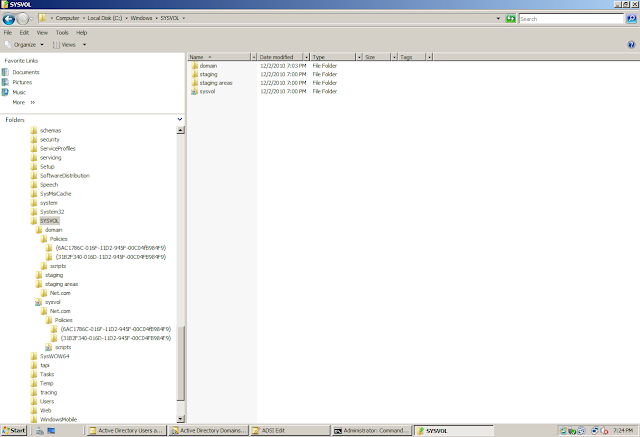This screenshot has width=640, height=437.
Task: Click Server Manager quick launch icon
Action: (x=40, y=430)
